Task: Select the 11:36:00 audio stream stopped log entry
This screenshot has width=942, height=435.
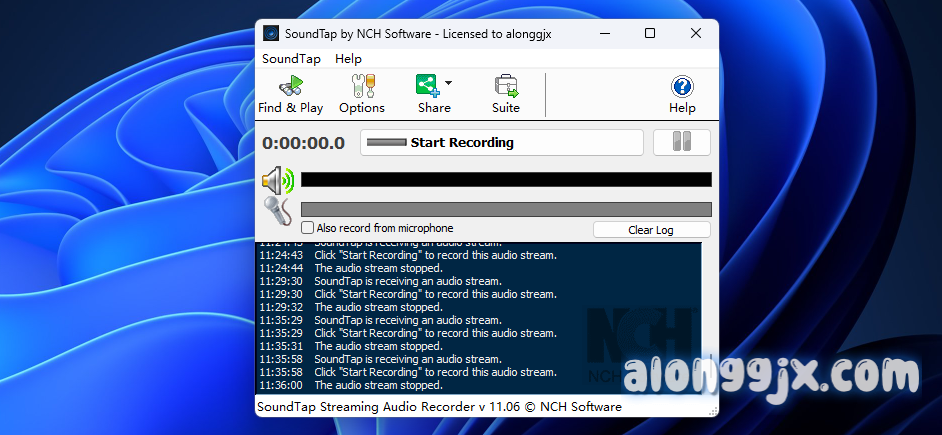Action: click(x=378, y=385)
